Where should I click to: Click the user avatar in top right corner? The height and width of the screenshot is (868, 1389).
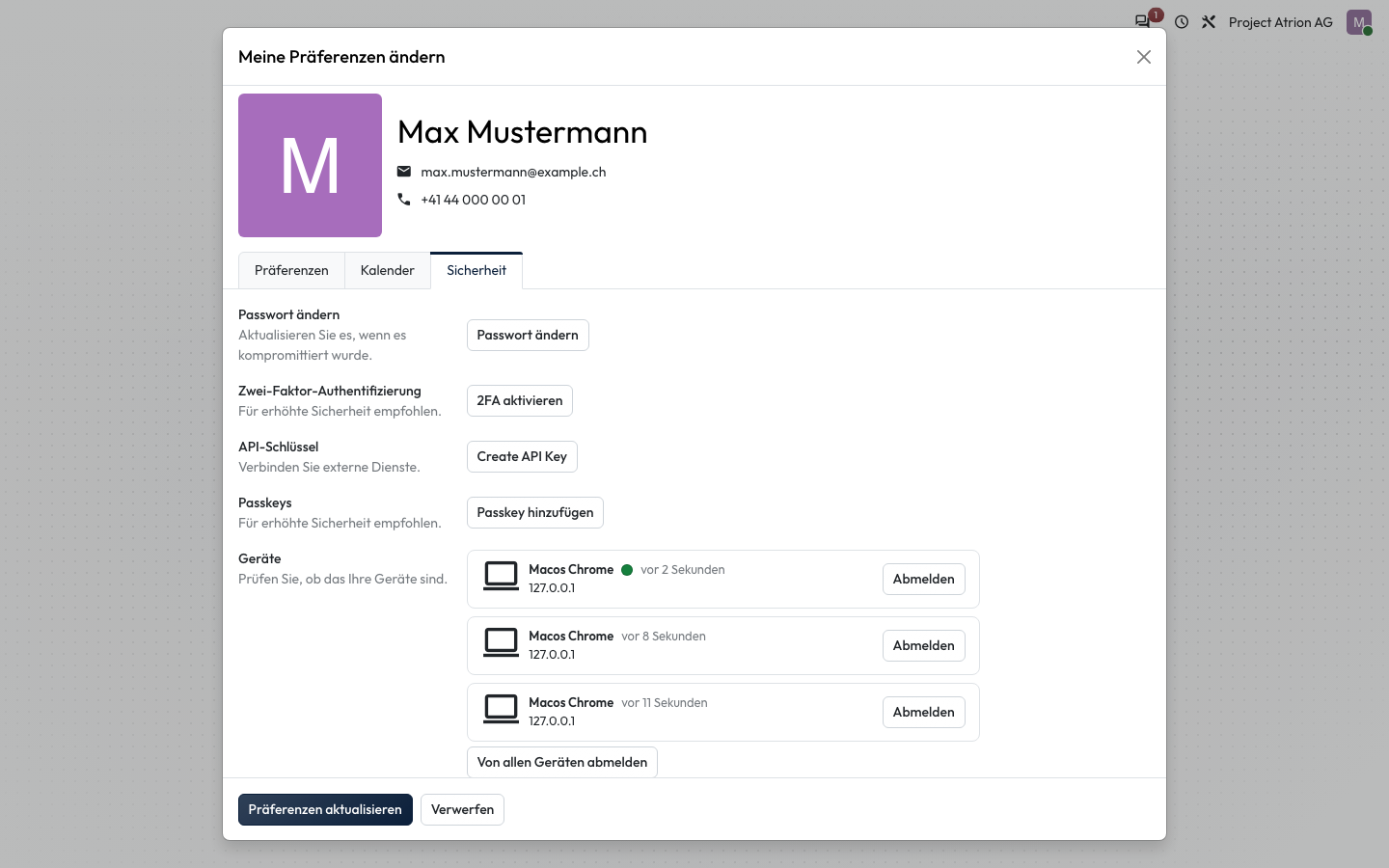[1359, 22]
